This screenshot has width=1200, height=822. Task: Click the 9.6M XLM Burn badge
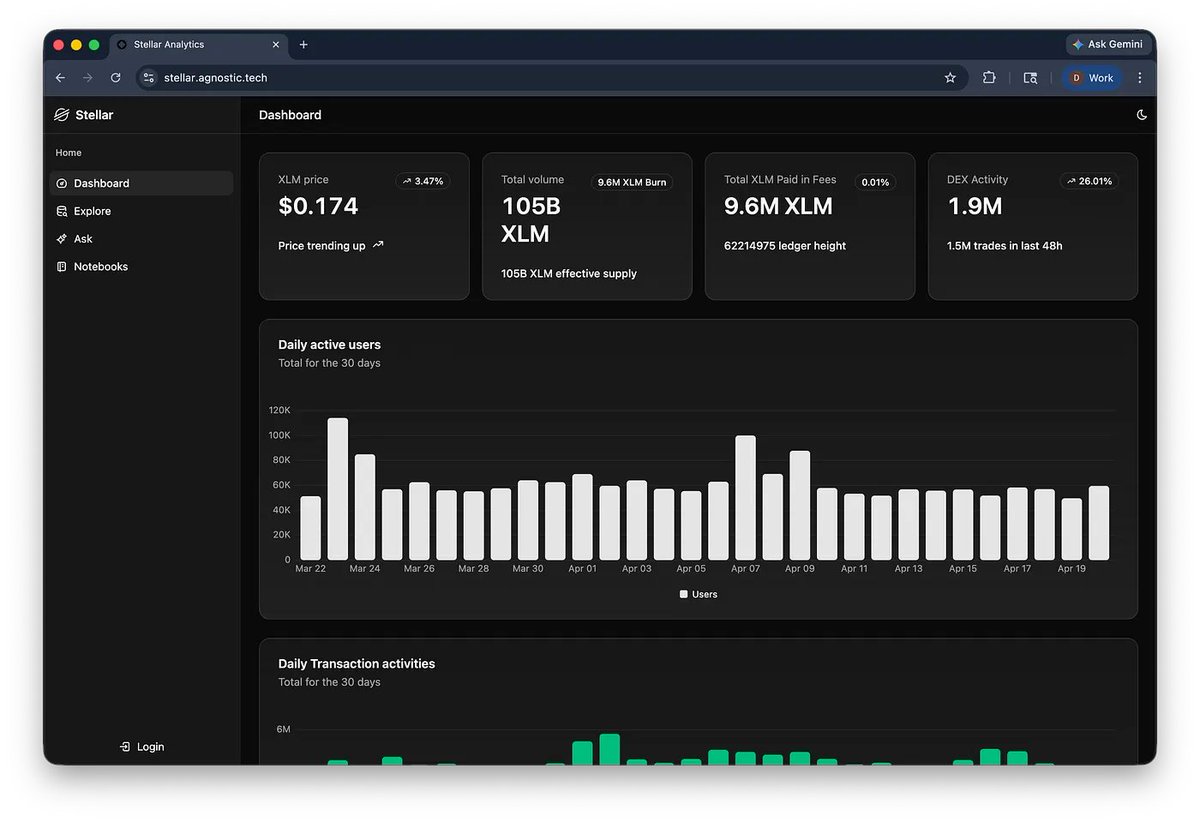coord(631,182)
